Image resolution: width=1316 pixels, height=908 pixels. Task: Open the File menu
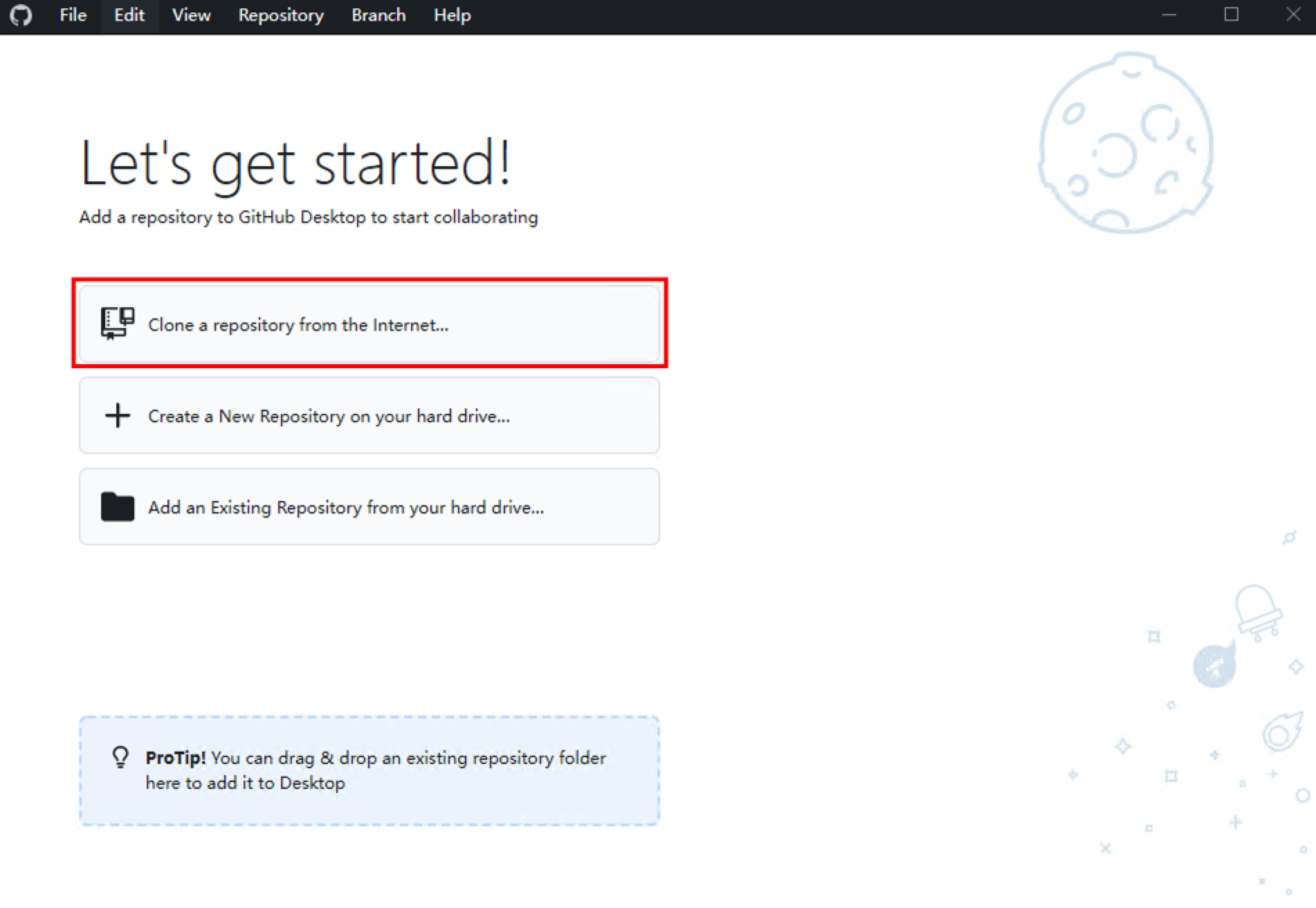(x=73, y=15)
